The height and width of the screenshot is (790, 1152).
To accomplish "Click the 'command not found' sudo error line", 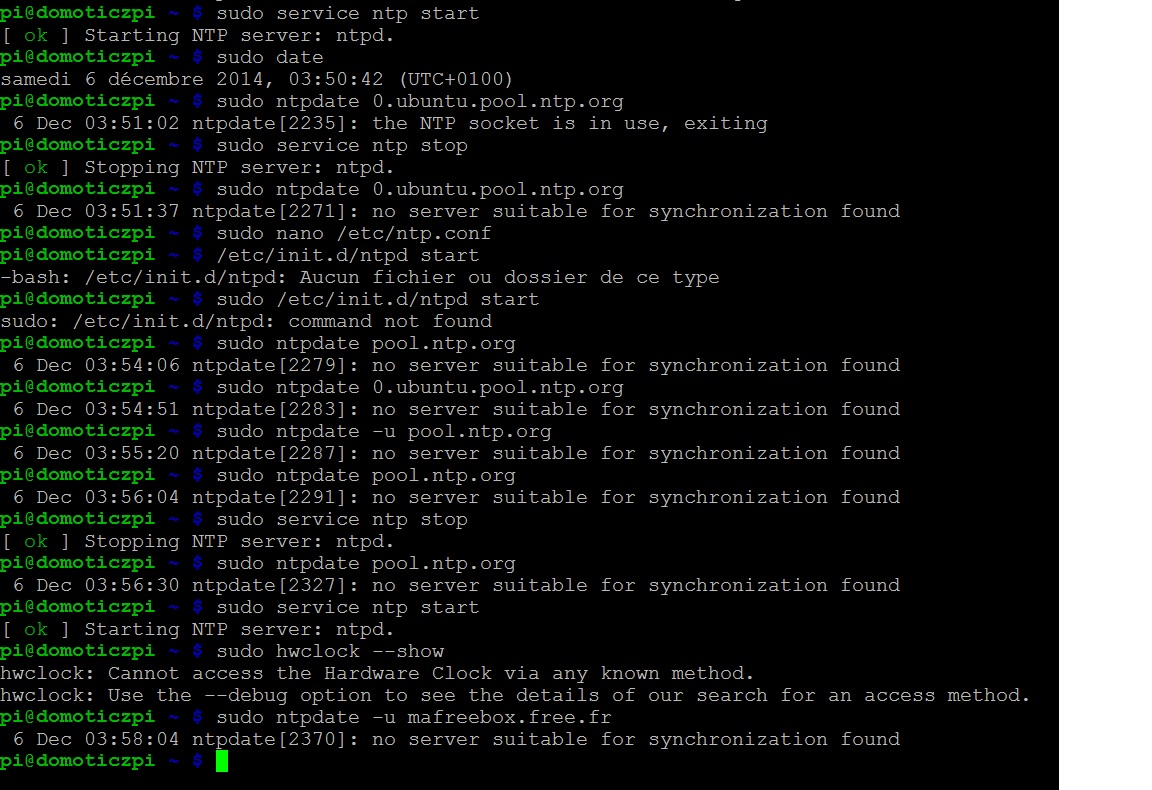I will click(x=390, y=321).
